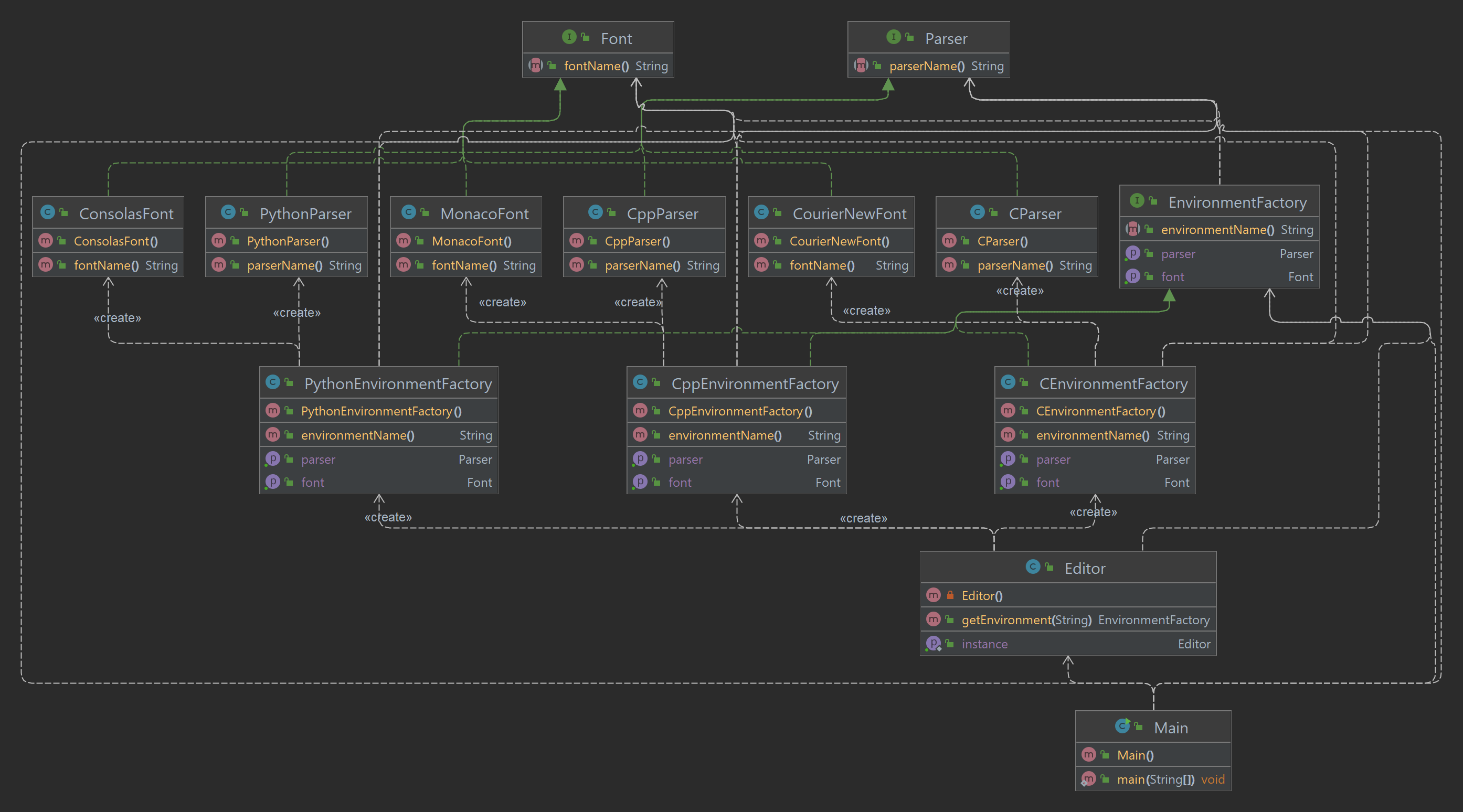Select the CourierNewFont() constructor row
Screen dimensions: 1463x812
[839, 241]
